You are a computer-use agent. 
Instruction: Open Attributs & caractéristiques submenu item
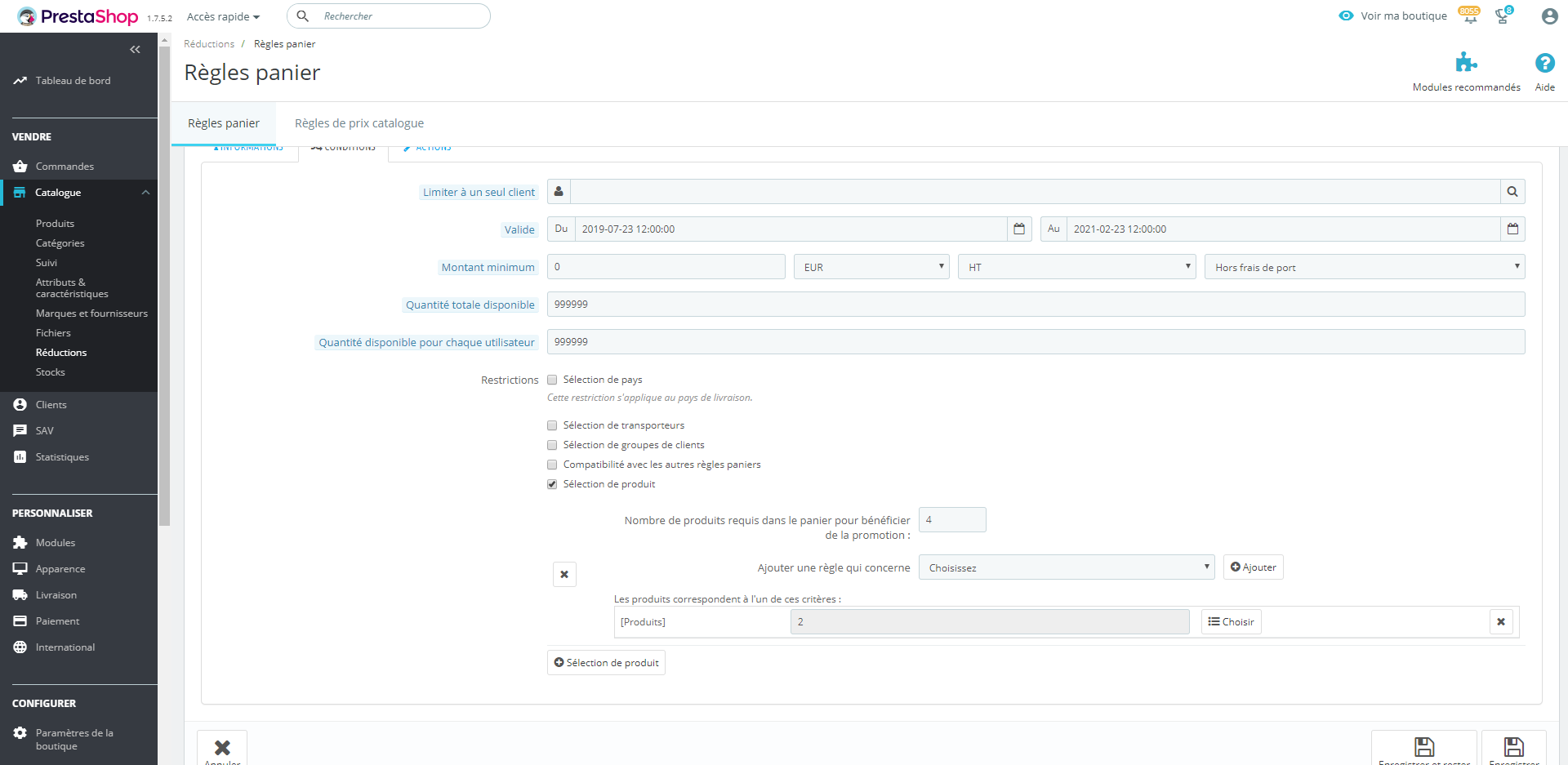[72, 288]
